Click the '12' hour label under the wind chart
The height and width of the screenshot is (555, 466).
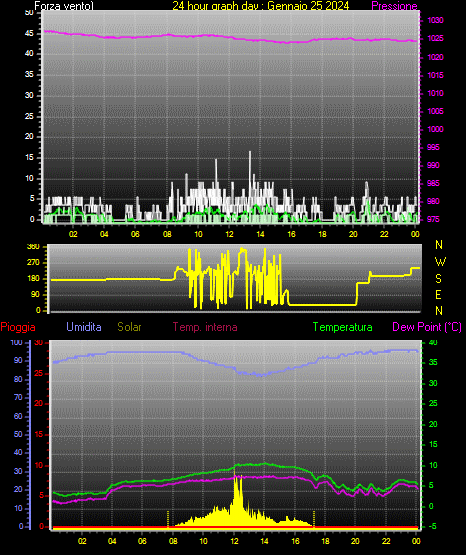click(x=229, y=234)
